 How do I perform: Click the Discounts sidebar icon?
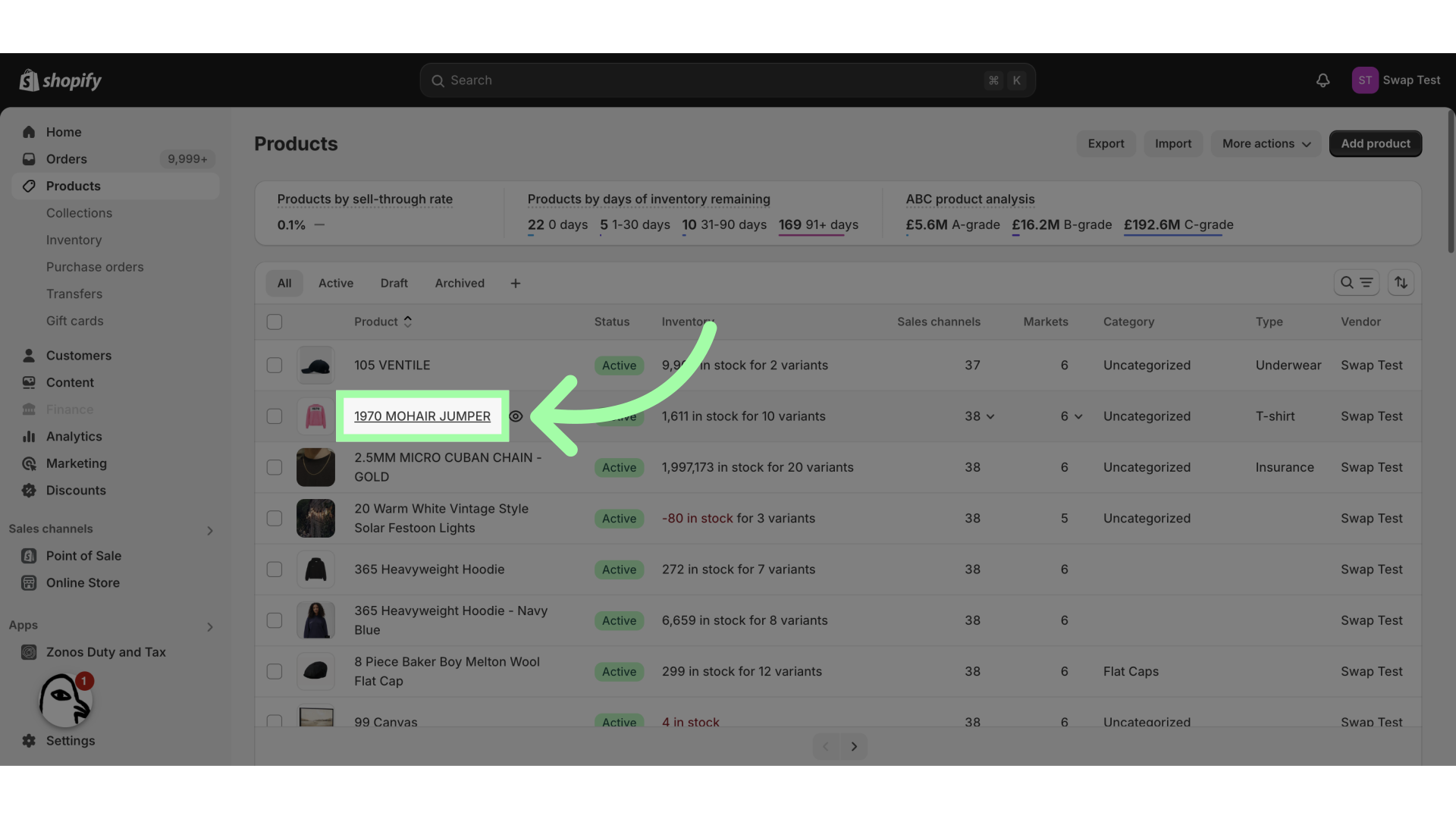29,490
